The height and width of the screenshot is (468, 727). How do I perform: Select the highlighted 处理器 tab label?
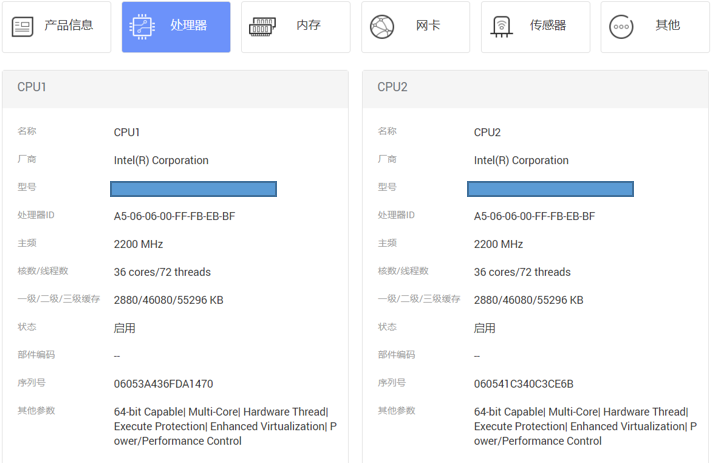tap(189, 25)
